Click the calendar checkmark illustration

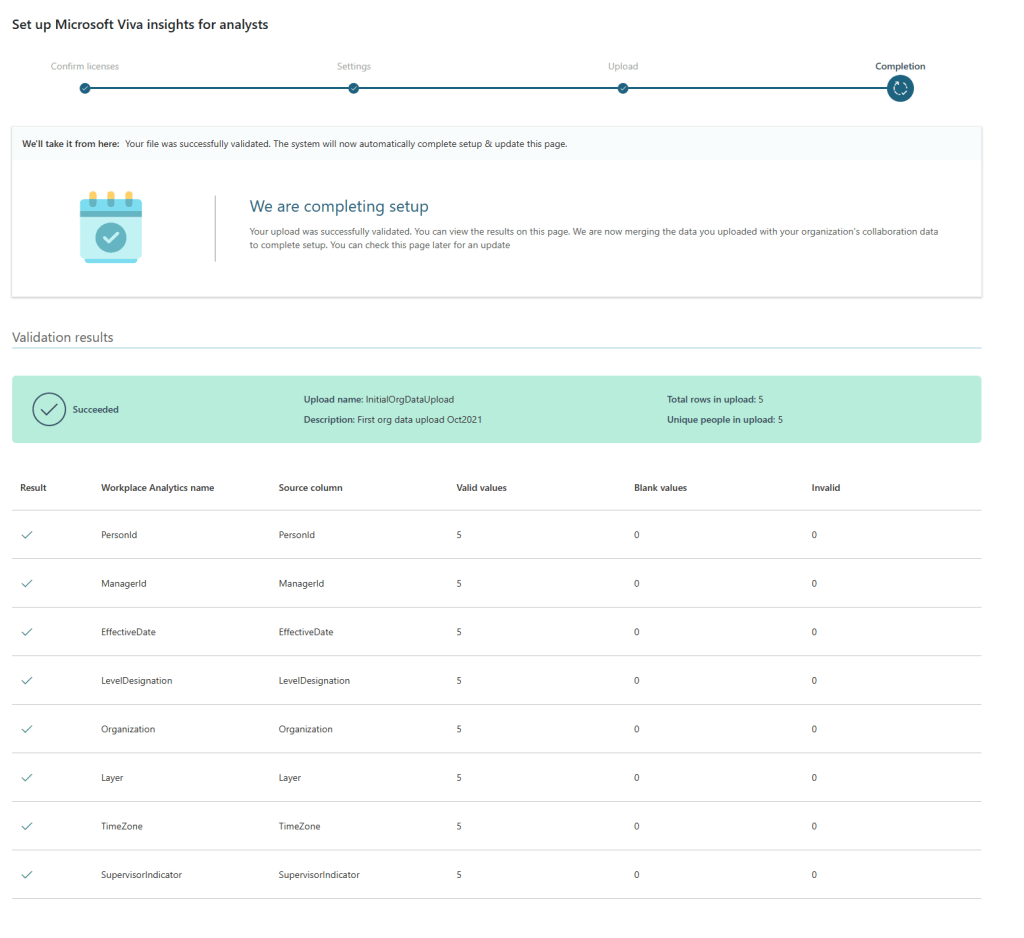111,228
